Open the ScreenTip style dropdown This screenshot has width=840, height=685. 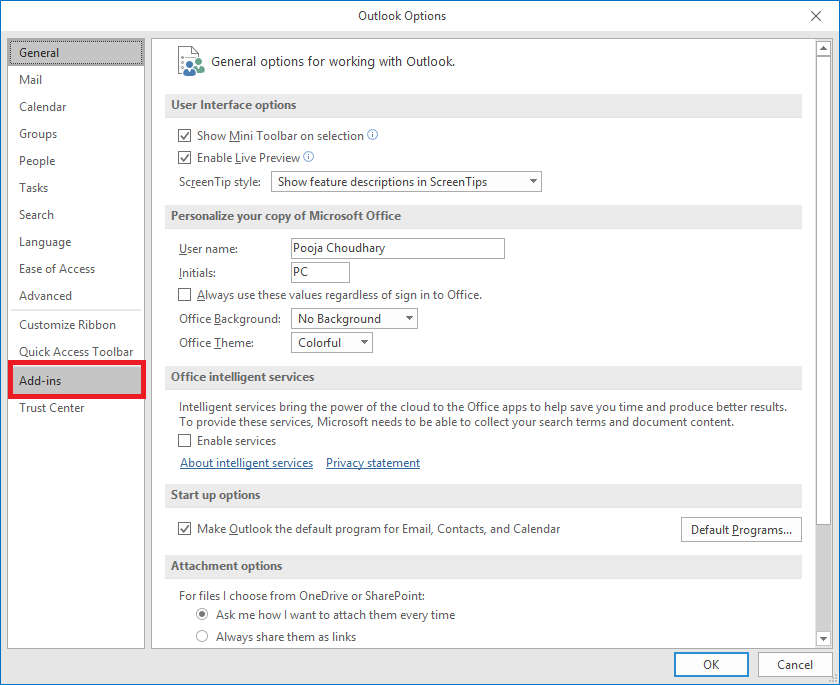pos(406,182)
